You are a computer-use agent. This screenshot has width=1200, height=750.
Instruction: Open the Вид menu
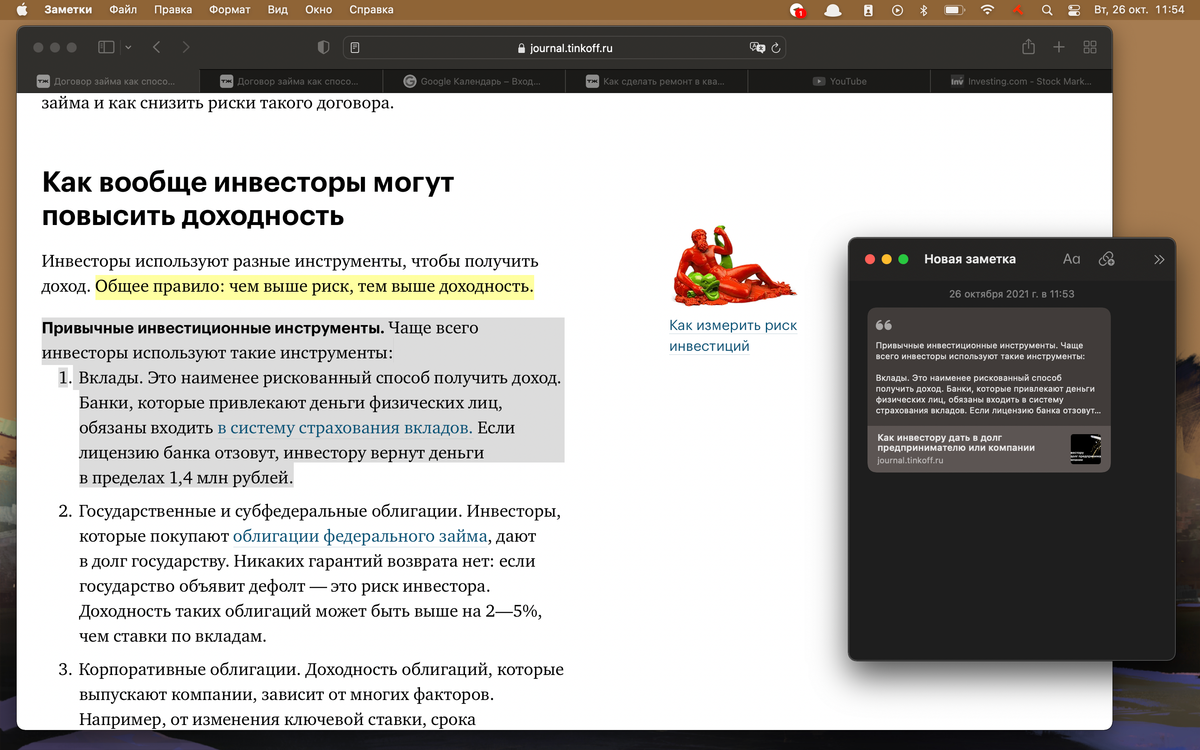pyautogui.click(x=278, y=10)
